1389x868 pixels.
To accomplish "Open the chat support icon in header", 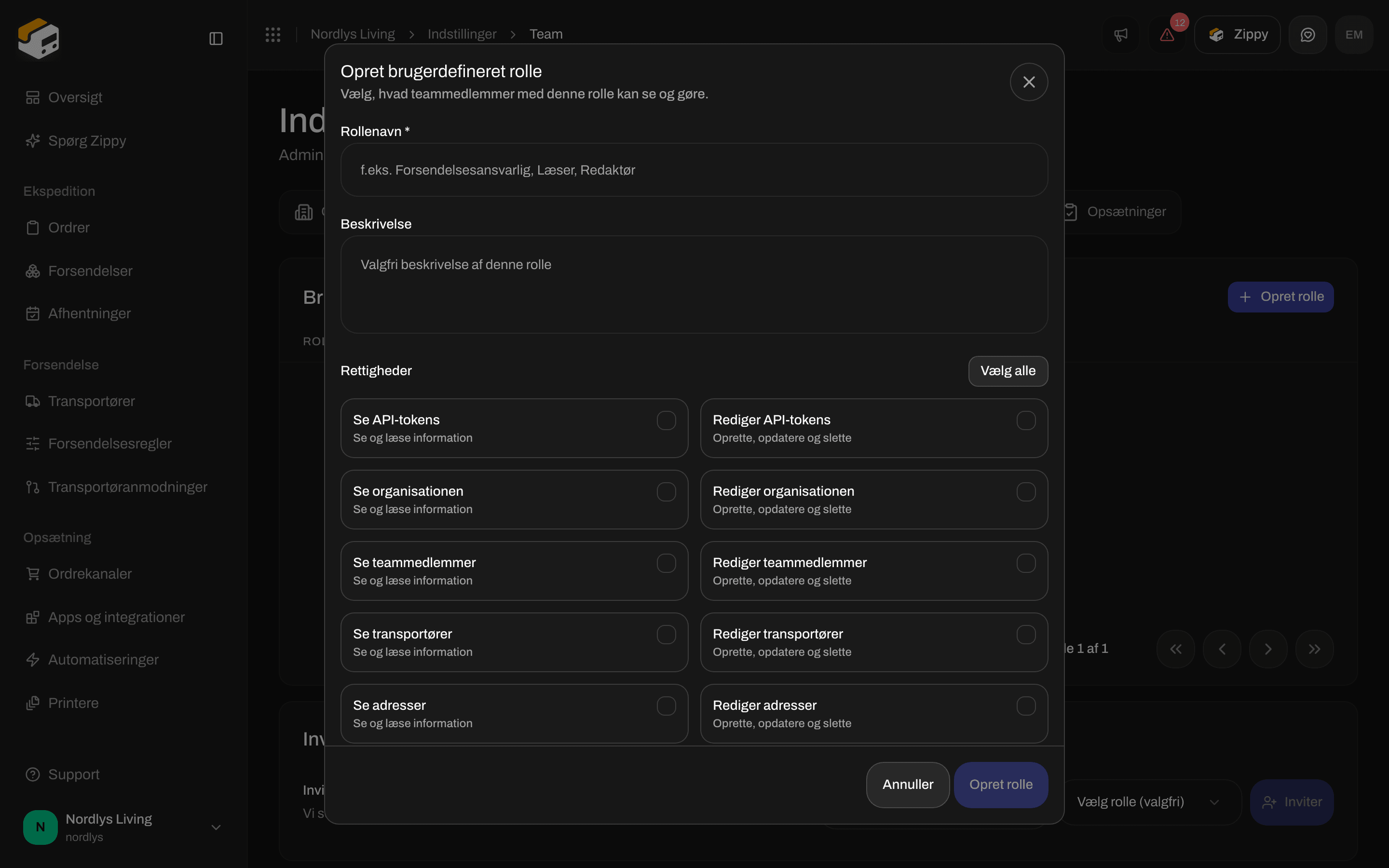I will tap(1307, 35).
